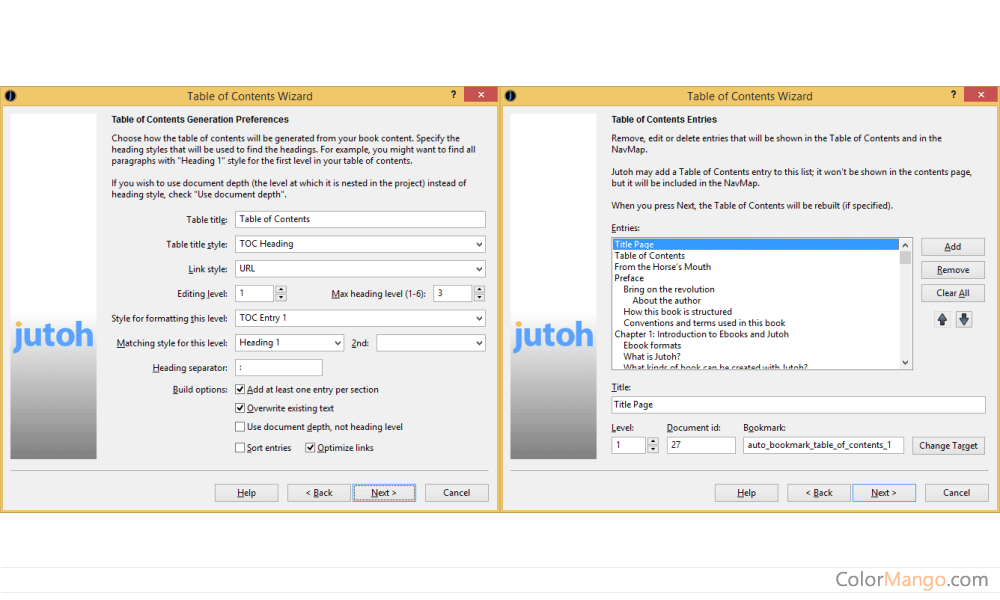This screenshot has width=1000, height=600.
Task: Move selected entry up with the arrow icon
Action: click(942, 319)
